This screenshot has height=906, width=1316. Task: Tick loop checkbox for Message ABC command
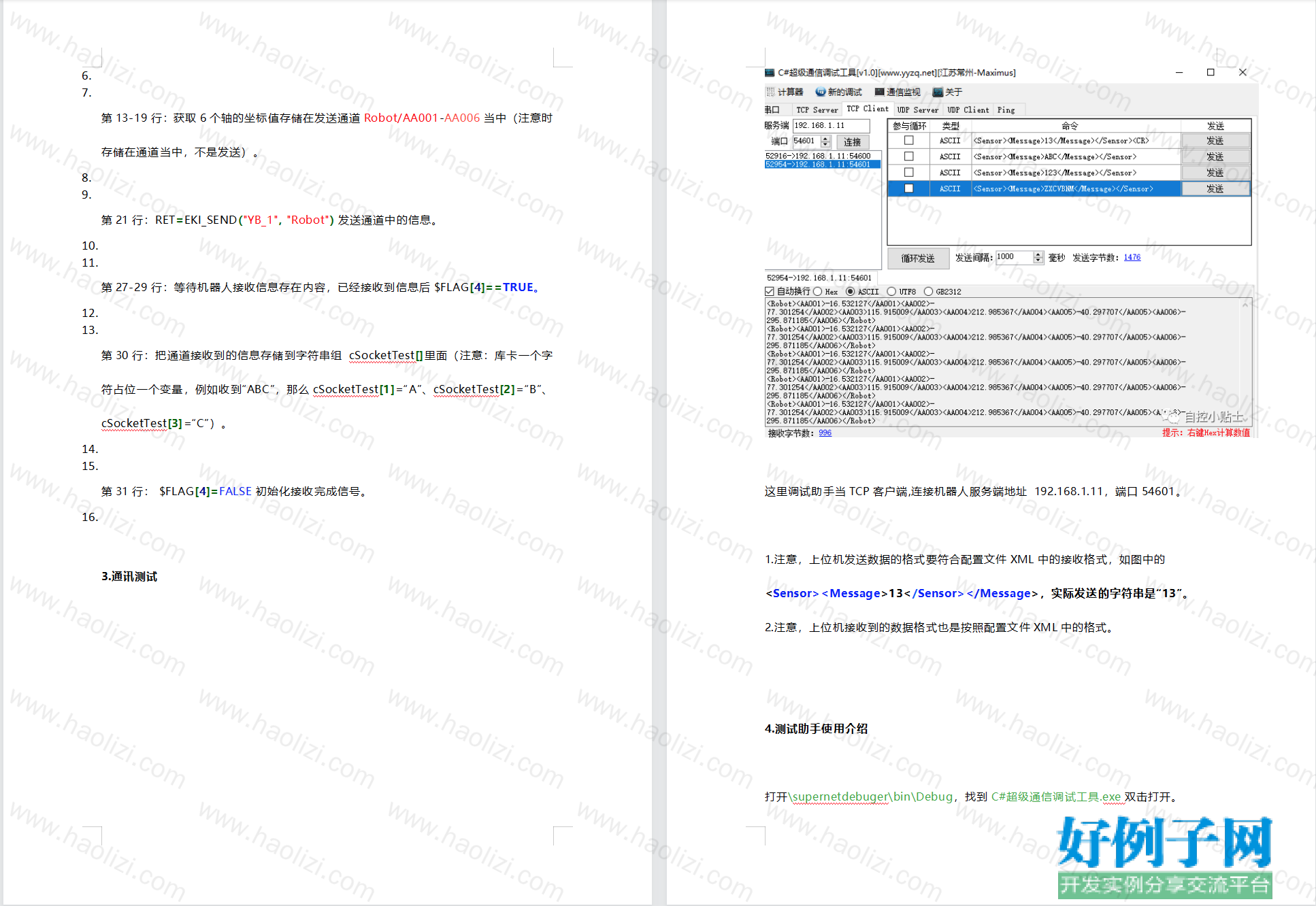click(x=908, y=156)
